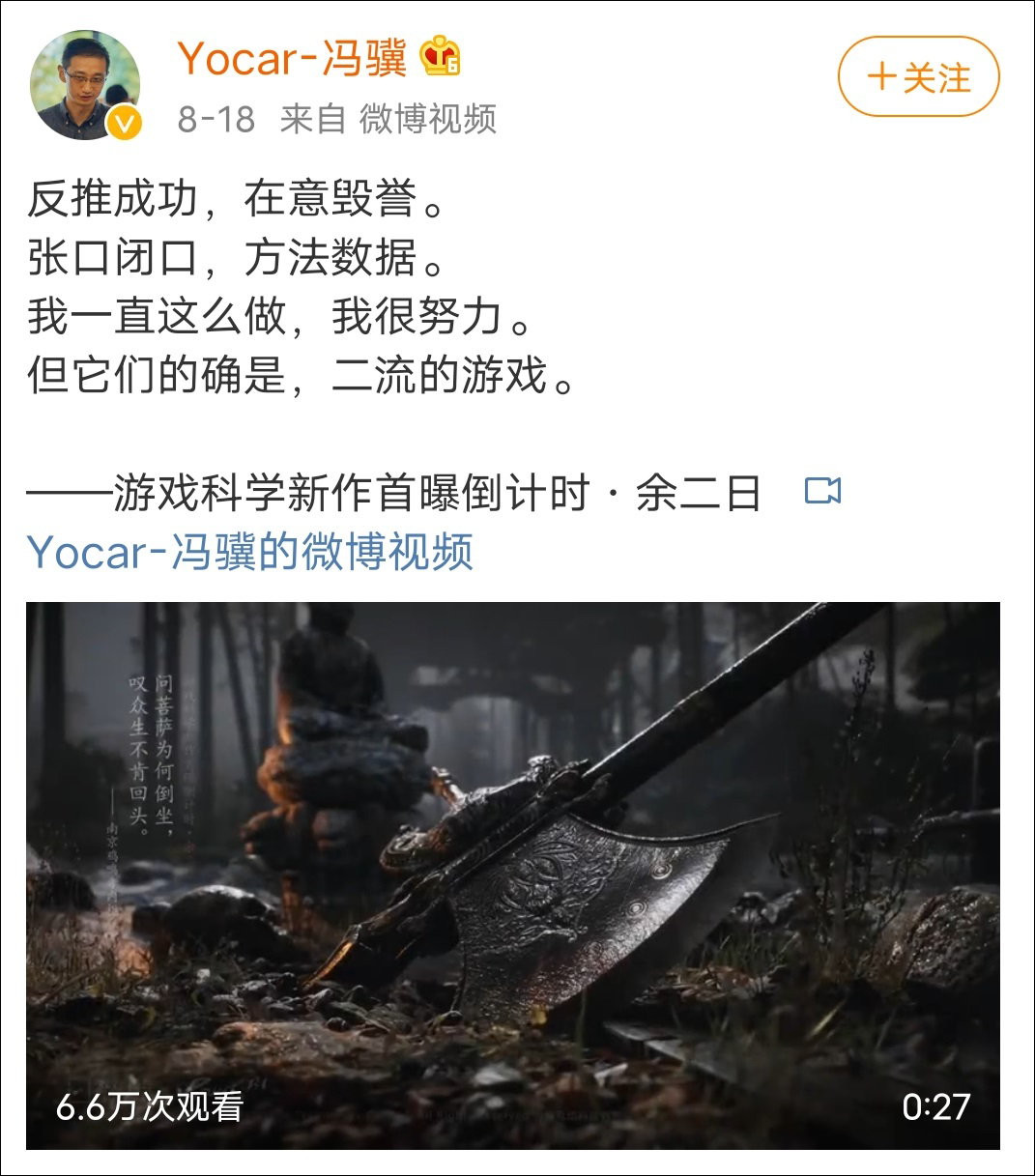Open the username Yocar-冯骥
Viewport: 1035px width, 1176px height.
(292, 58)
